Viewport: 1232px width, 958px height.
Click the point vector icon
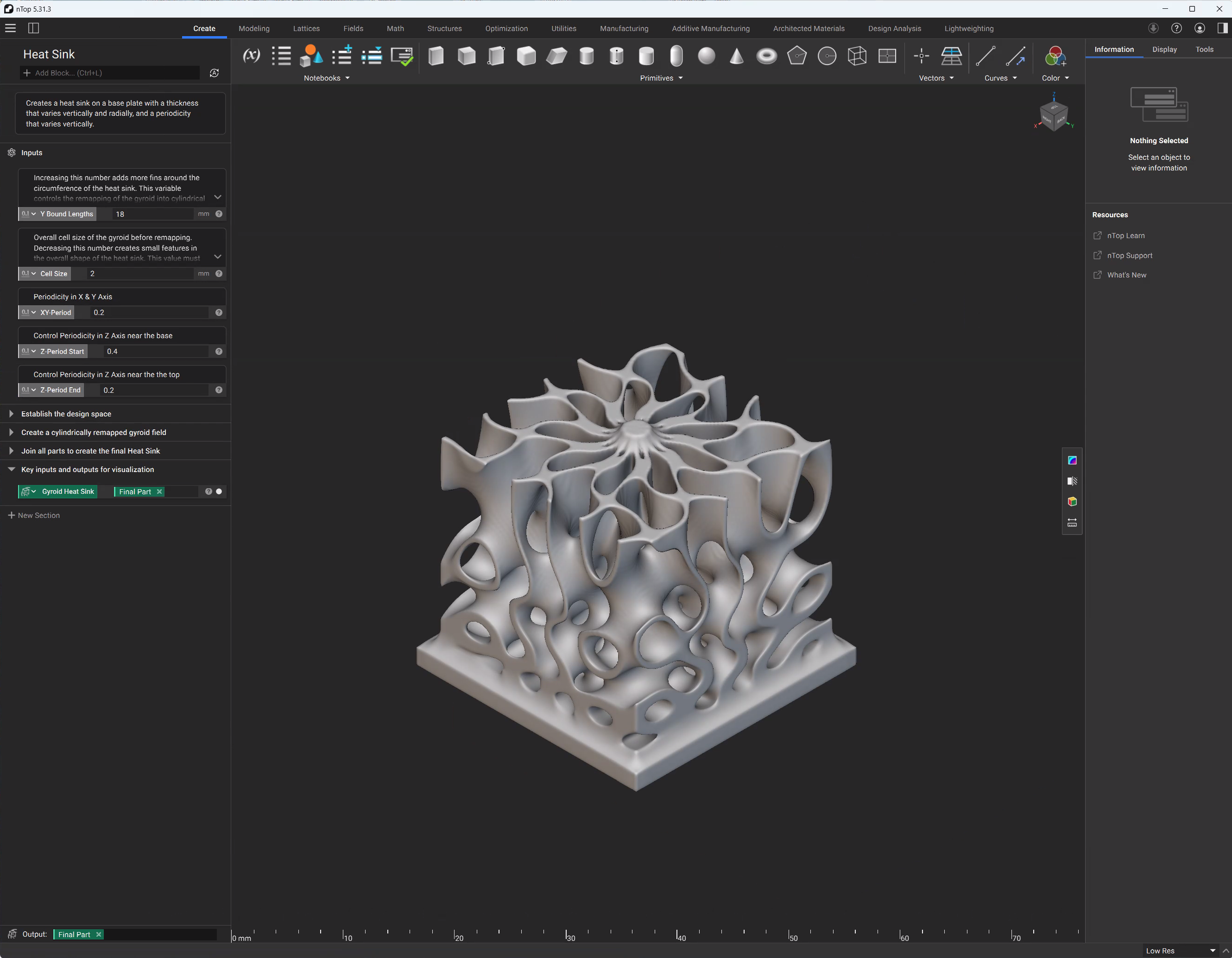[921, 56]
